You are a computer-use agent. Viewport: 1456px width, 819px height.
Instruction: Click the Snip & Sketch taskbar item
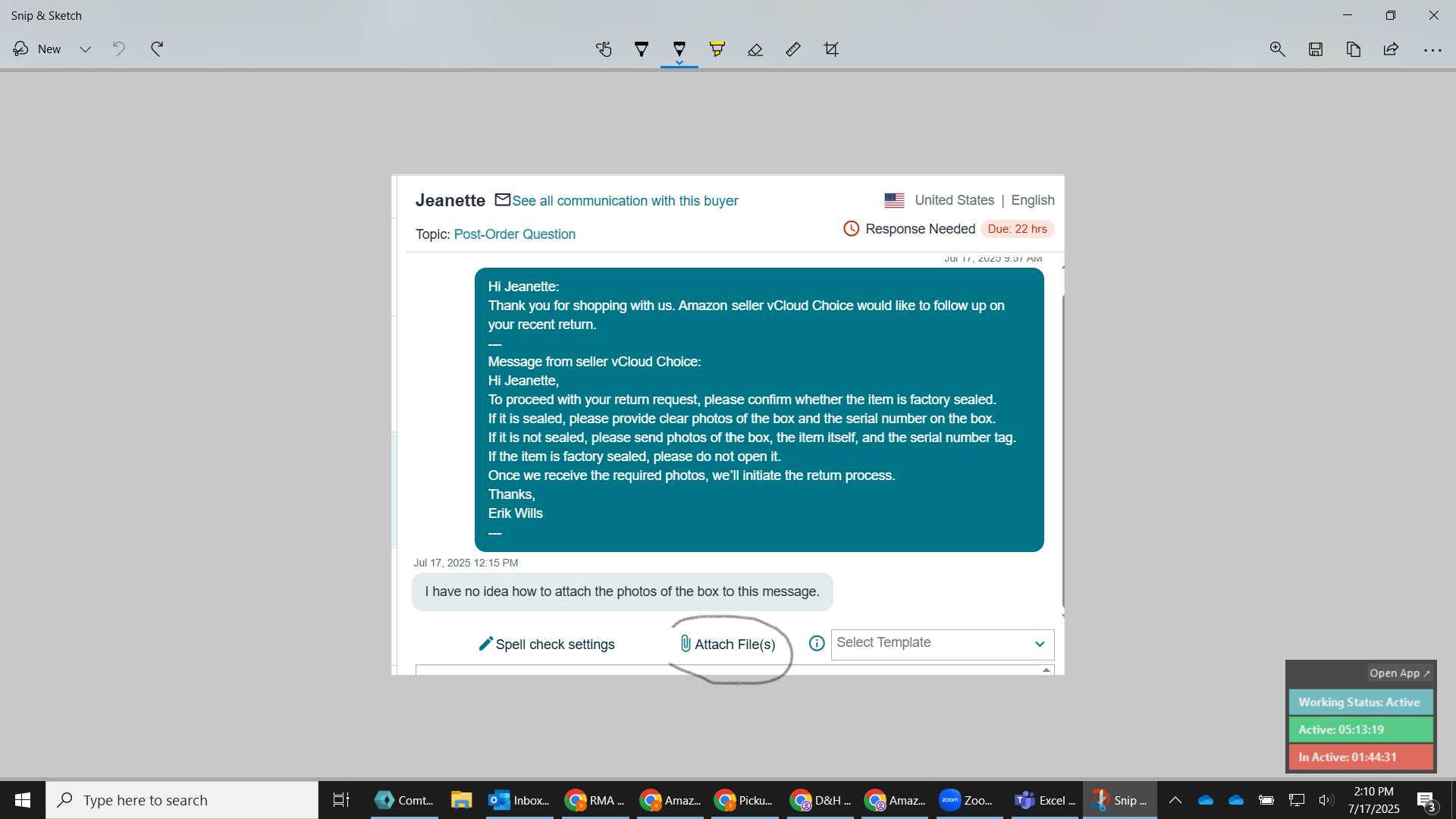tap(1120, 800)
